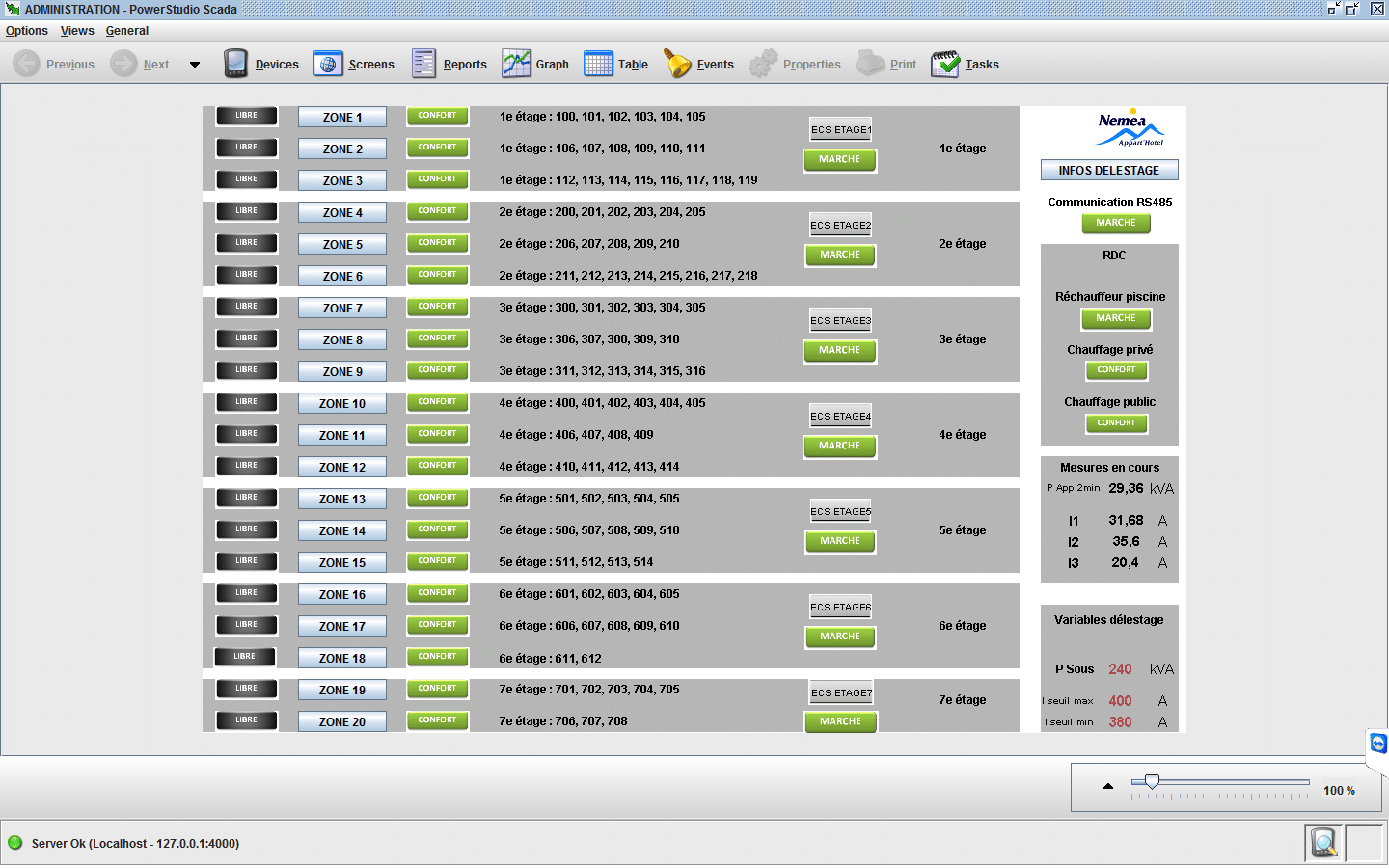Go back with Previous arrow icon
The image size is (1389, 868).
[x=27, y=64]
